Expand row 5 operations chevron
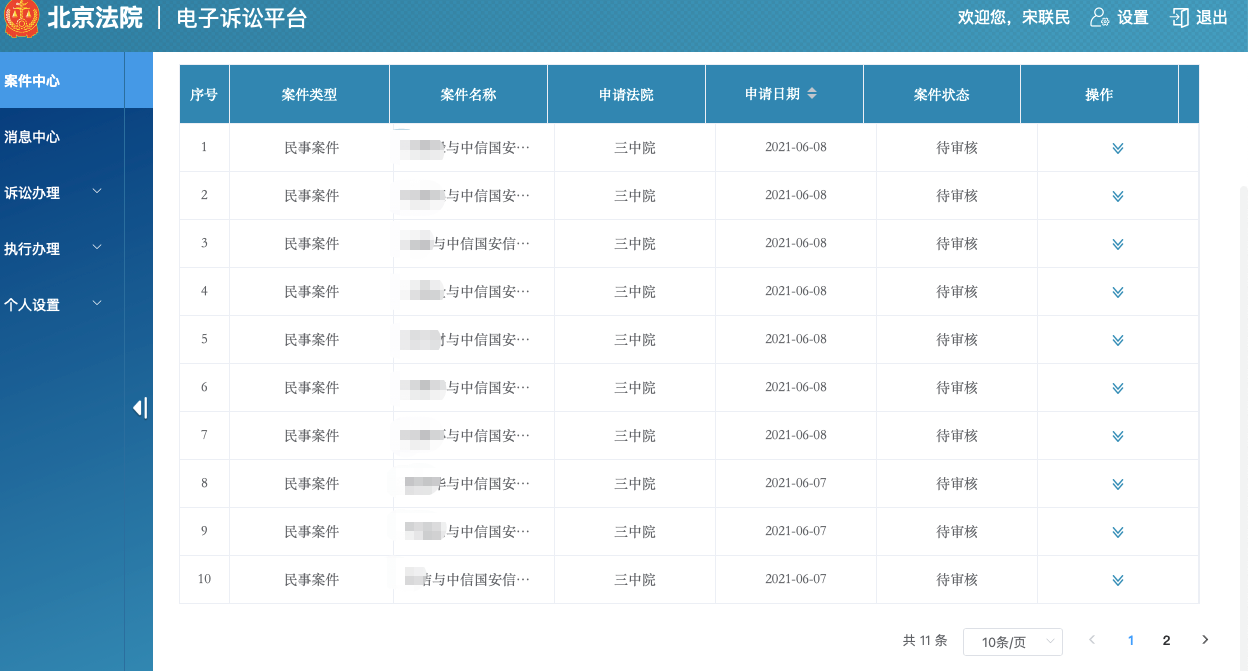 1118,340
